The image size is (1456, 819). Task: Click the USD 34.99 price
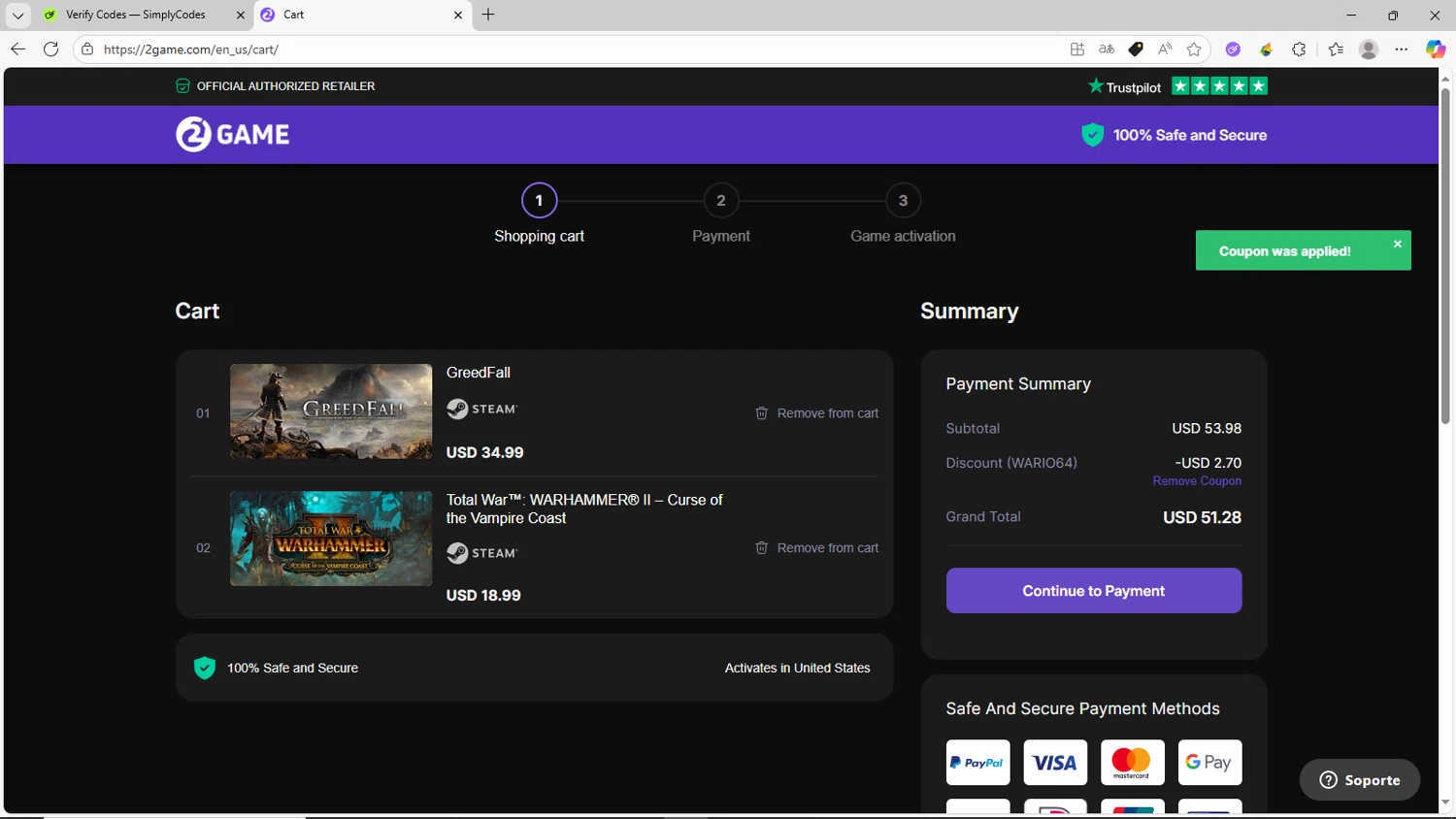pyautogui.click(x=484, y=452)
